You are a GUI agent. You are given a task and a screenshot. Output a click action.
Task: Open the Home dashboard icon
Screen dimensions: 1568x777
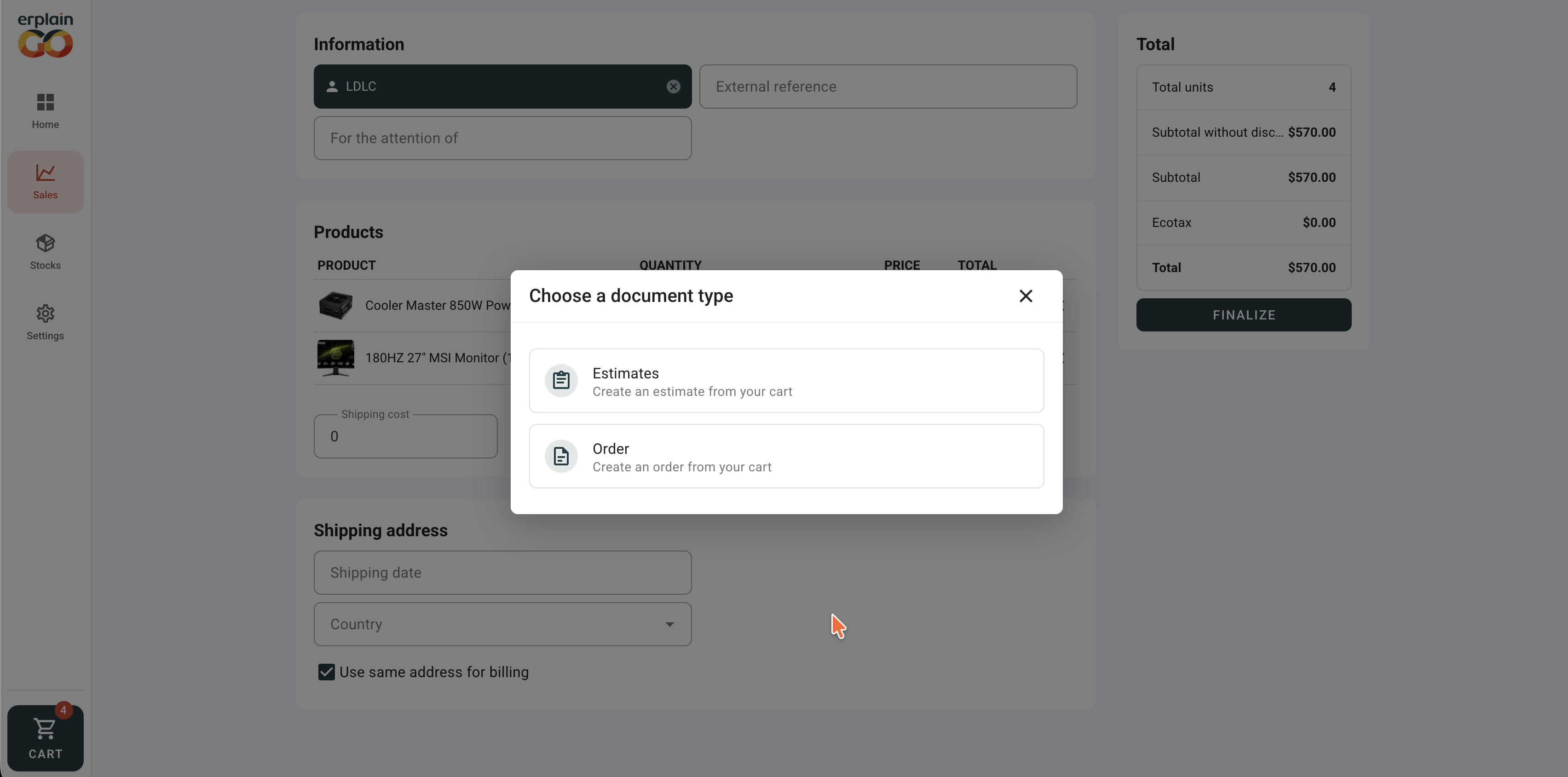[x=45, y=102]
